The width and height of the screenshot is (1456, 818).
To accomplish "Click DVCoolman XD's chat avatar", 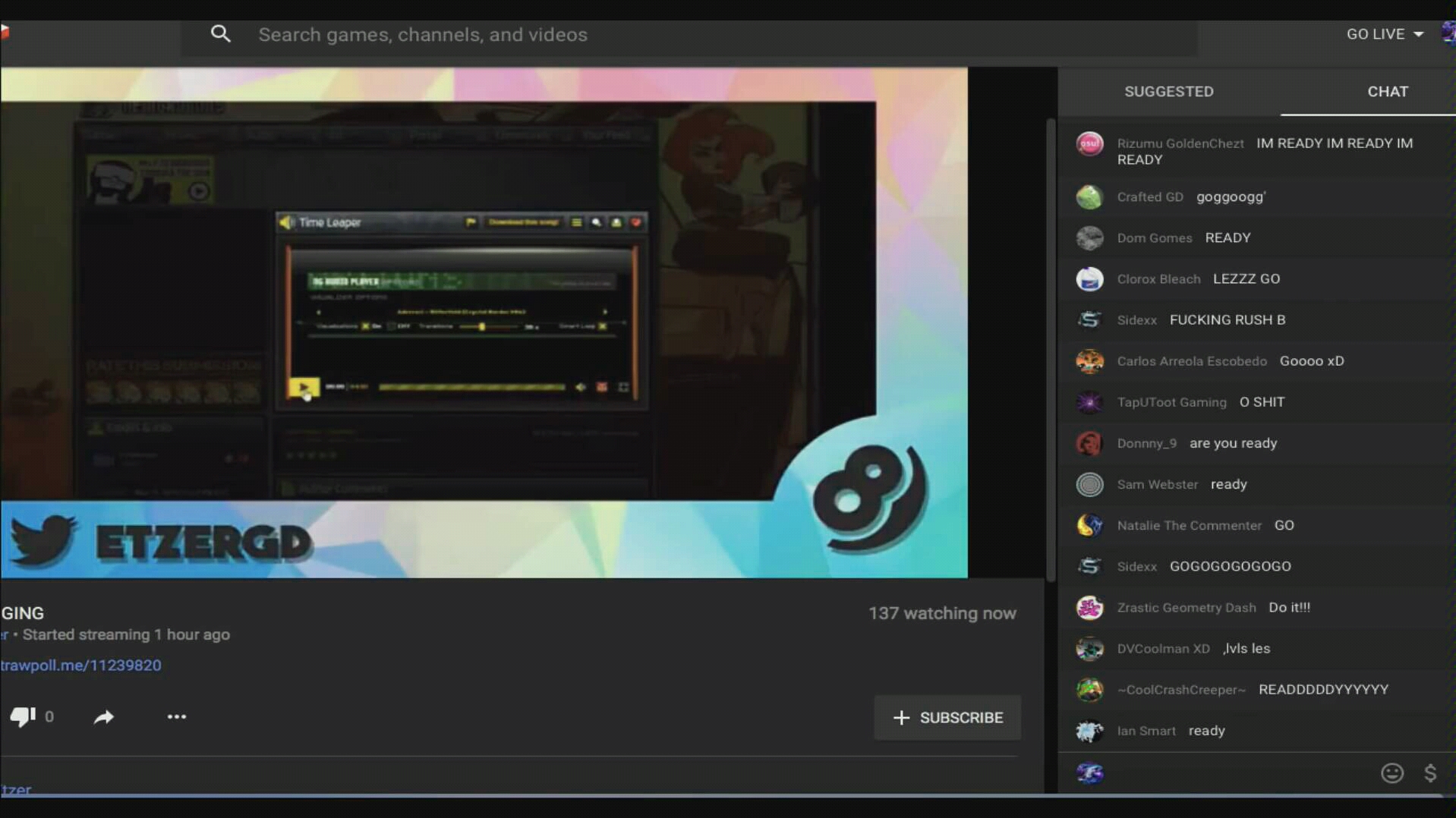I will pyautogui.click(x=1089, y=649).
